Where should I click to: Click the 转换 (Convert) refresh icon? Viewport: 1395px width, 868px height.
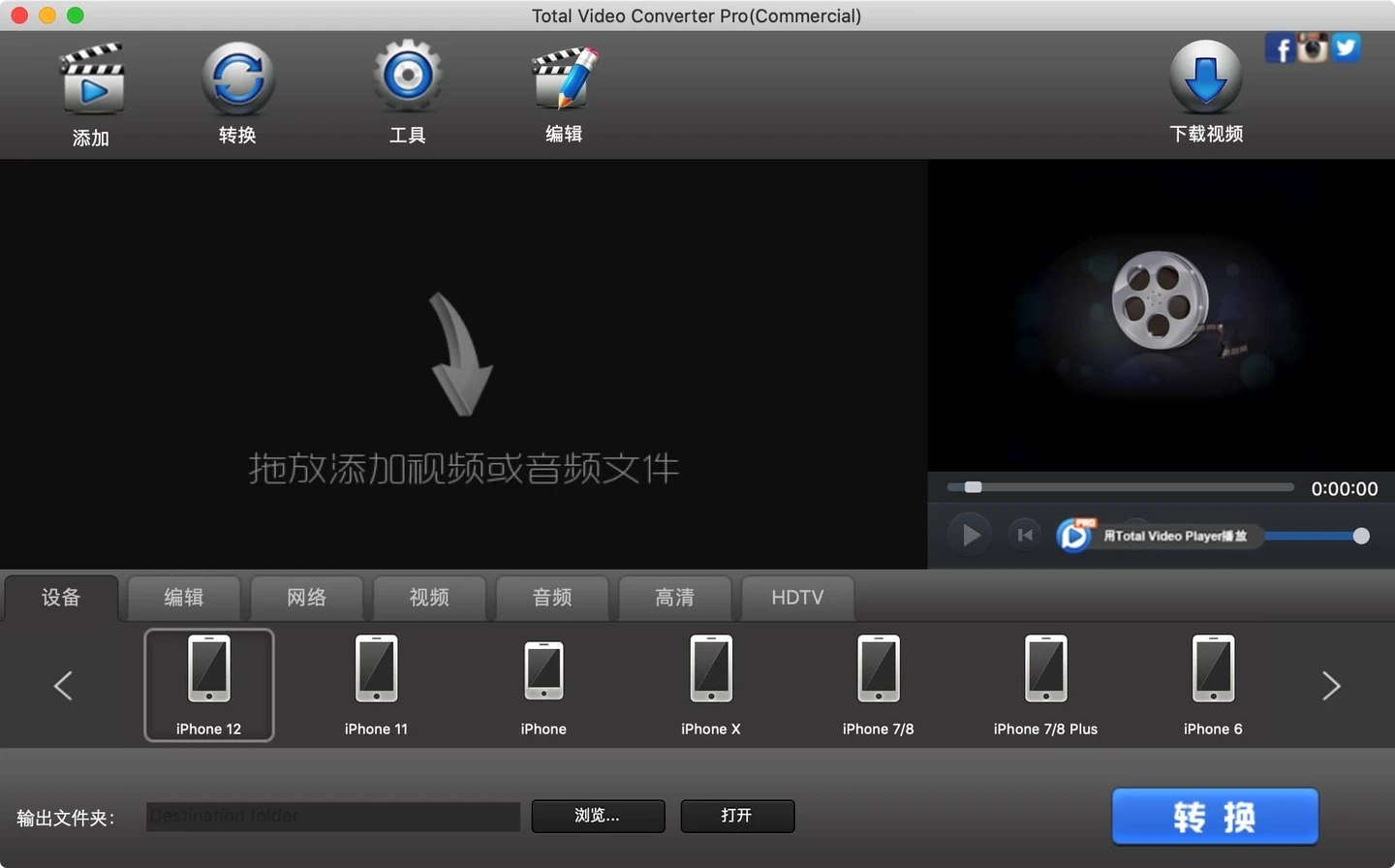[237, 78]
